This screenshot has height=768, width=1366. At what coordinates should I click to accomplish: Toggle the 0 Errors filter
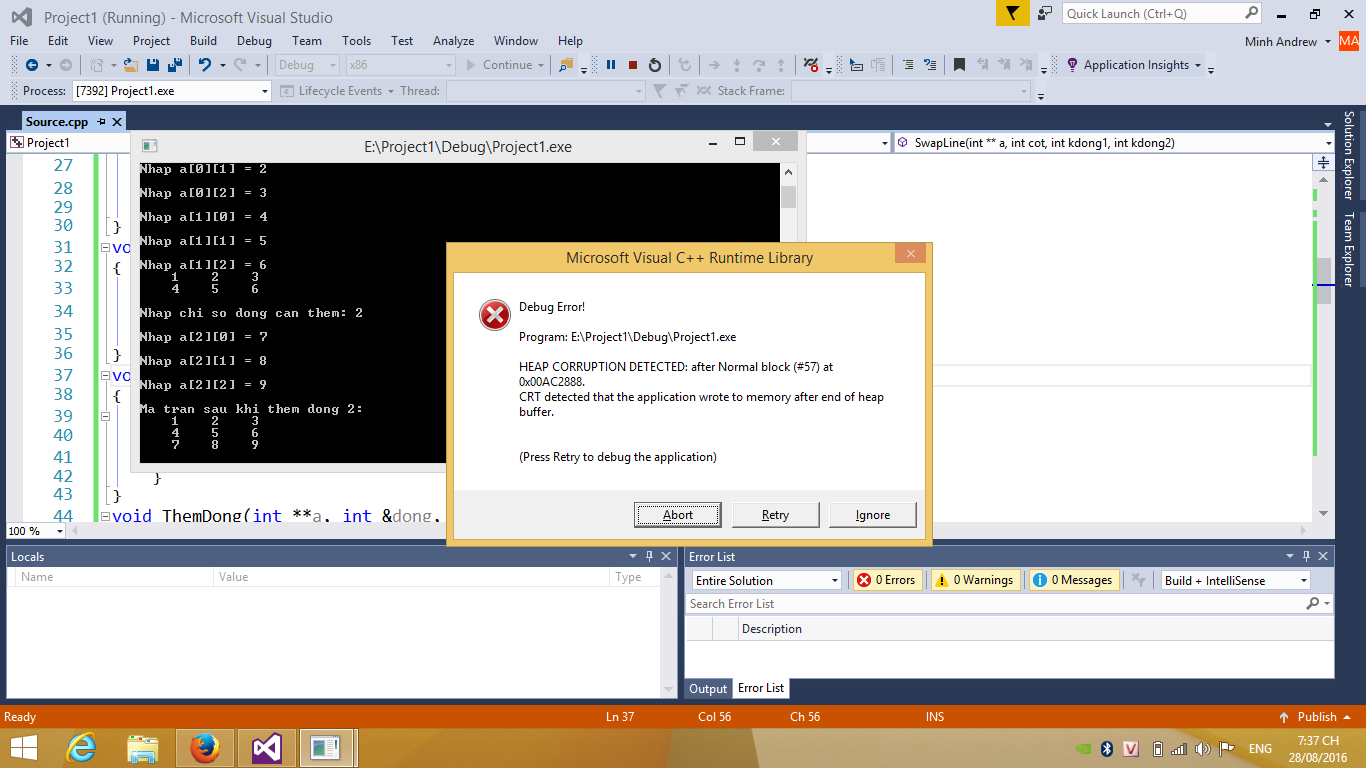[x=886, y=580]
